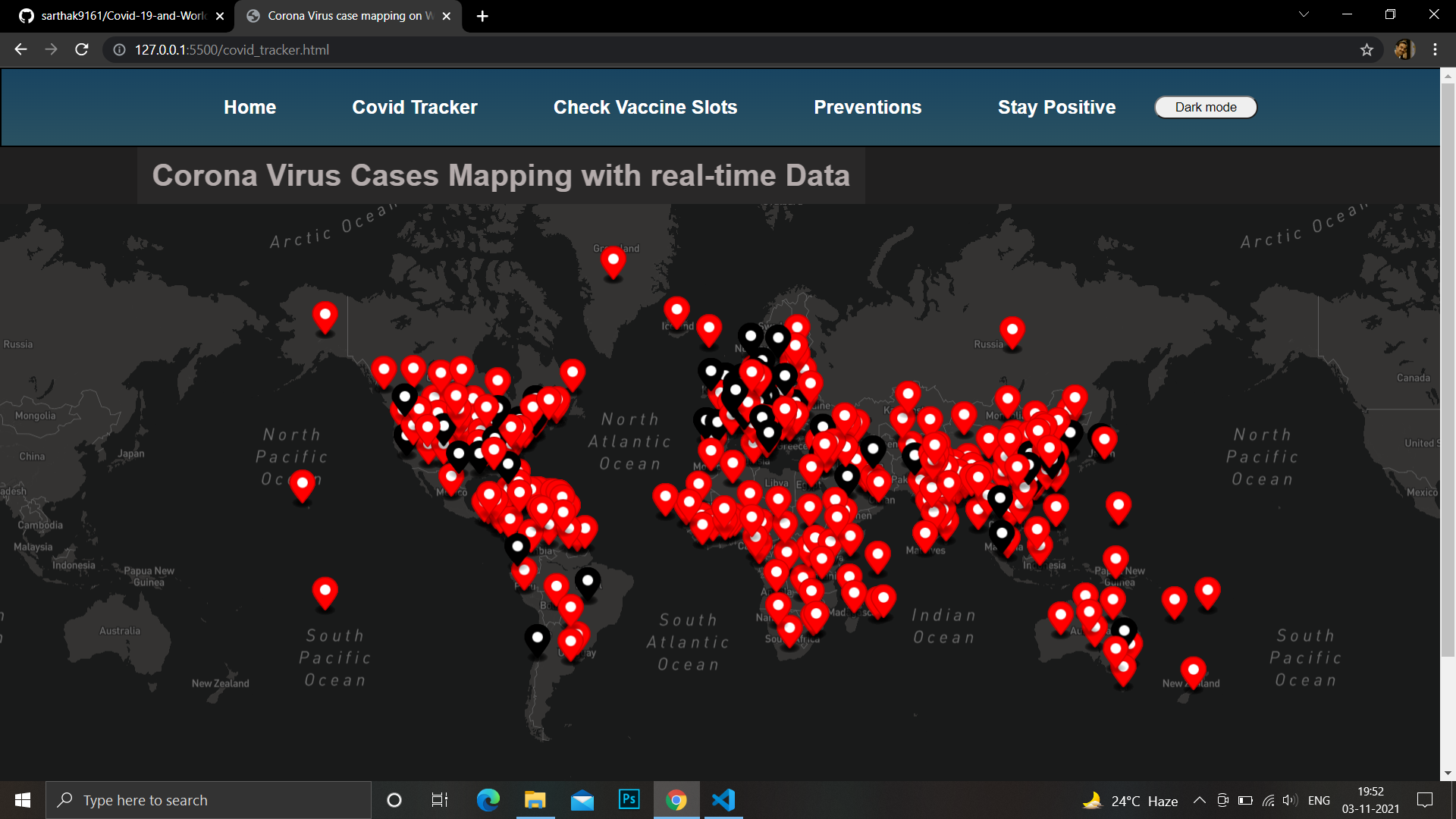The width and height of the screenshot is (1456, 819).
Task: Open the Chrome three-dot menu
Action: click(x=1435, y=49)
